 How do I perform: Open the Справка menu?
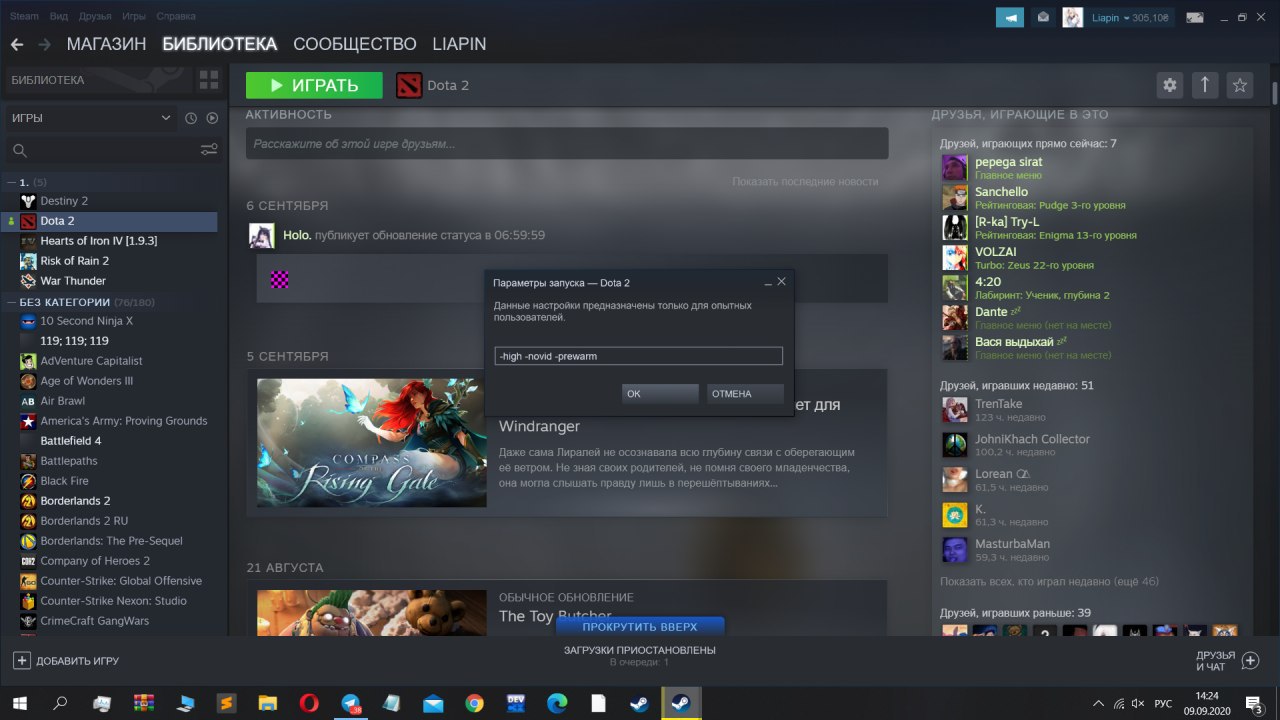(176, 17)
